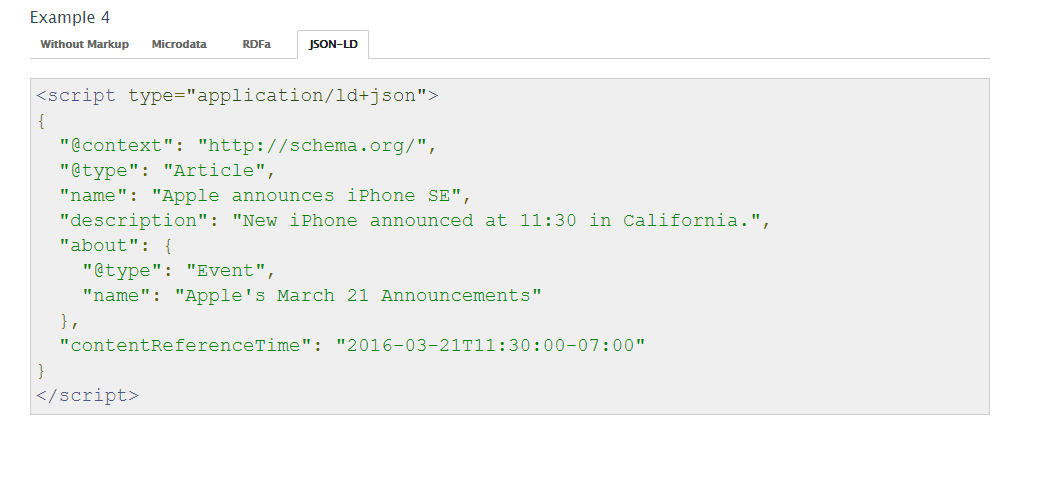Click the opening script tag line
The height and width of the screenshot is (481, 1038).
coord(237,96)
